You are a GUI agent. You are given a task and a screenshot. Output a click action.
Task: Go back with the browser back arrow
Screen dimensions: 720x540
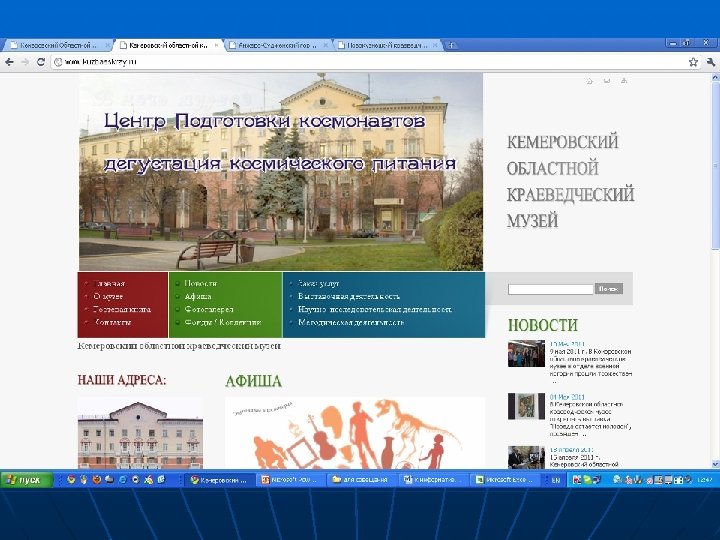click(9, 62)
